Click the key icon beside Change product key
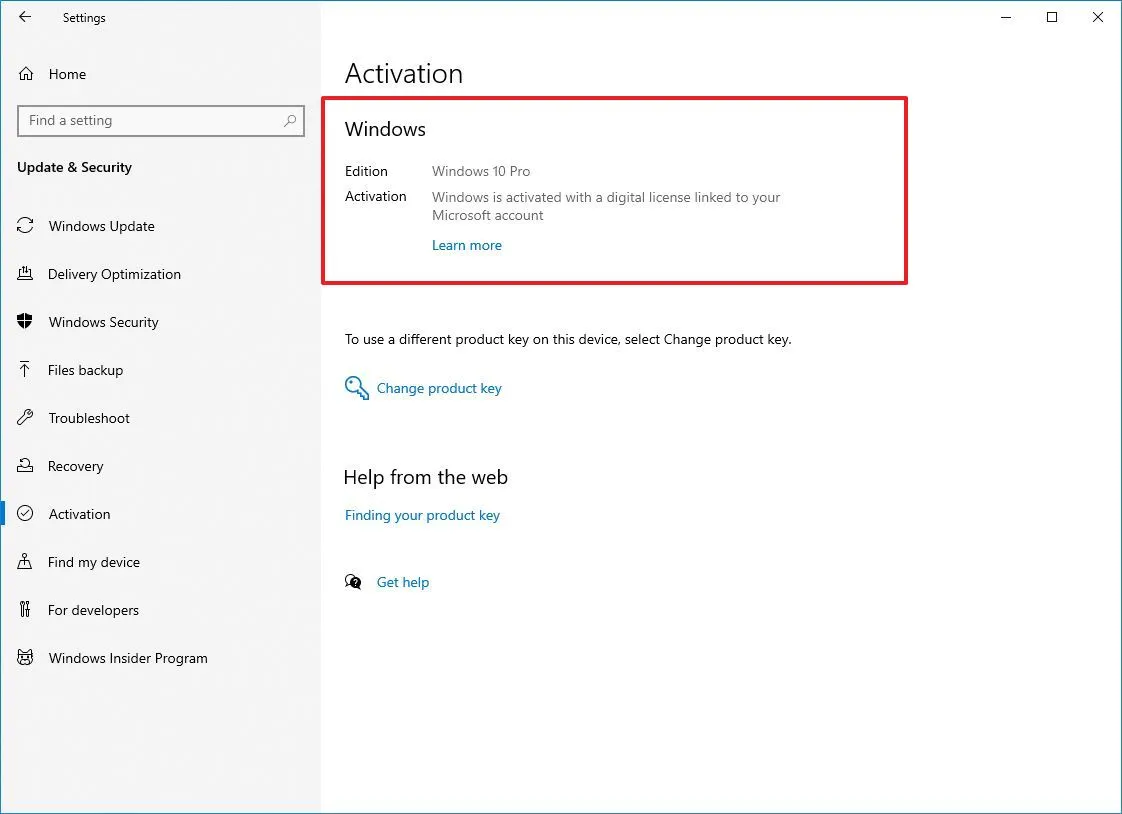Image resolution: width=1122 pixels, height=814 pixels. [x=356, y=387]
